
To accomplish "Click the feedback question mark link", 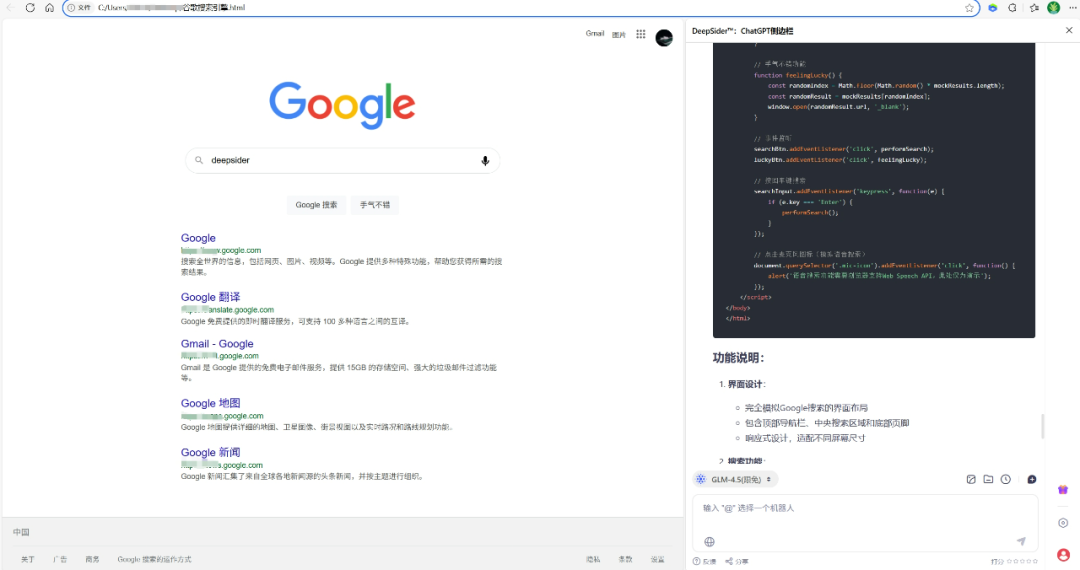I will coord(704,561).
